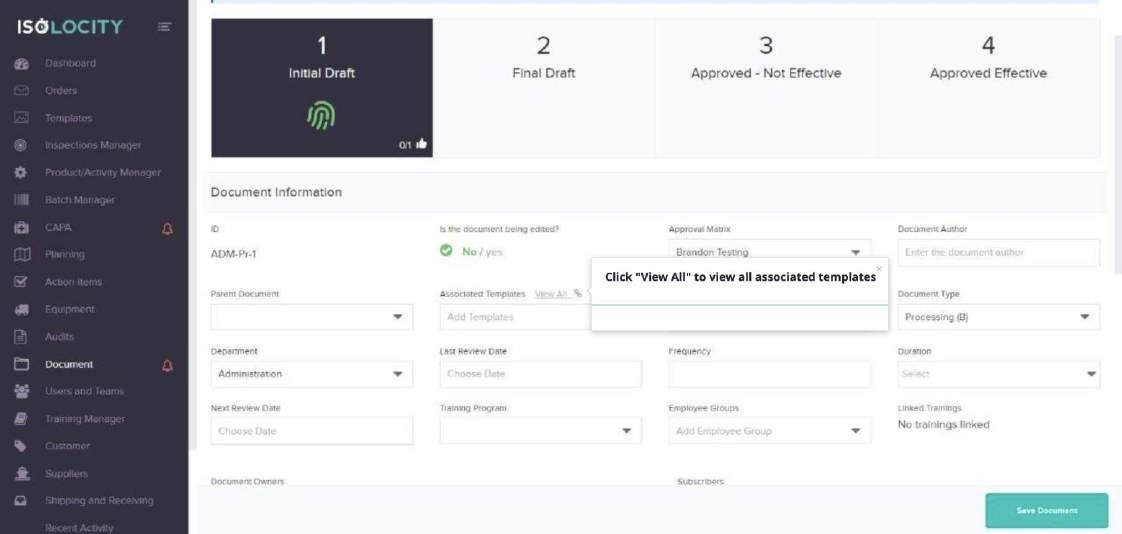Click the Customer tag icon
The width and height of the screenshot is (1122, 534).
pyautogui.click(x=21, y=446)
